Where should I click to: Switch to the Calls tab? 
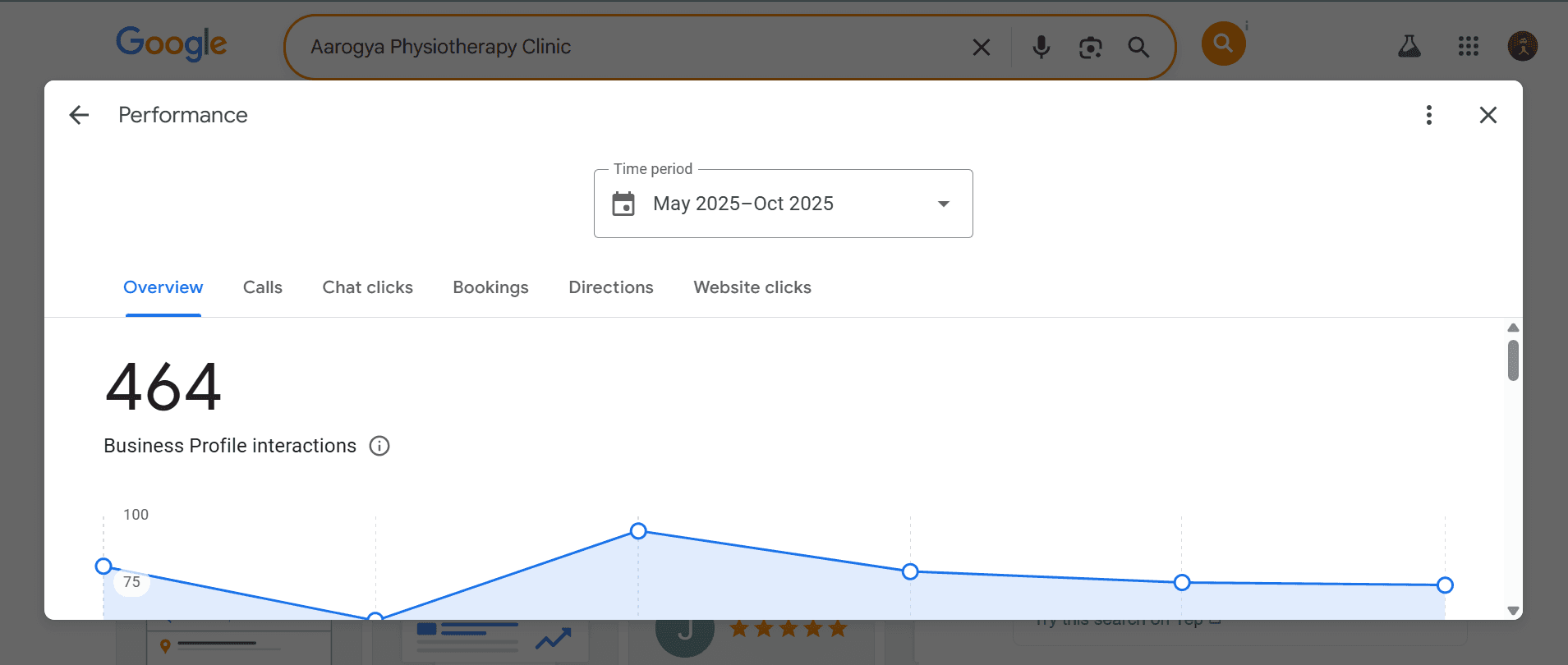[x=263, y=287]
